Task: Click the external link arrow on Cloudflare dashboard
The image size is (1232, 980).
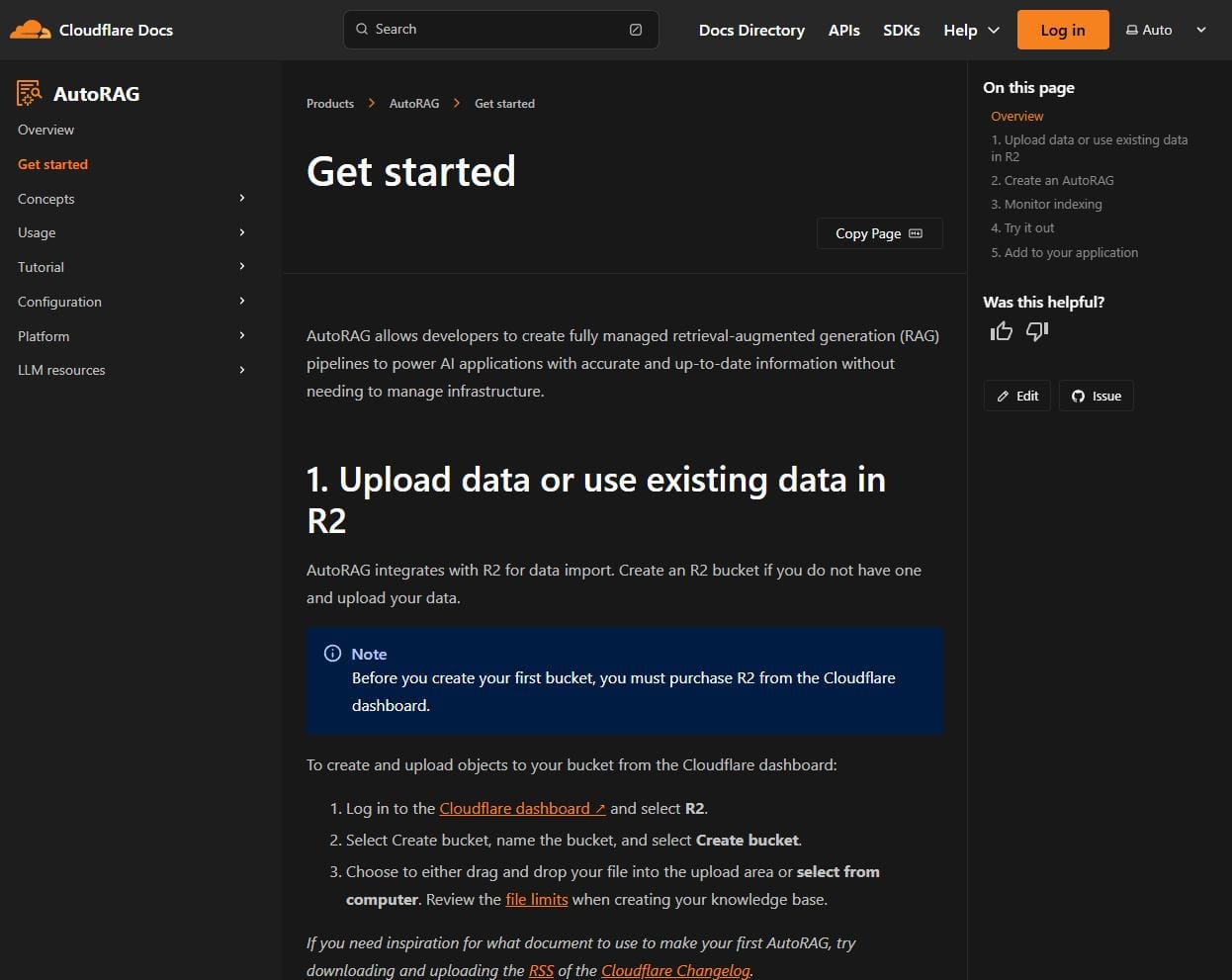Action: 600,808
